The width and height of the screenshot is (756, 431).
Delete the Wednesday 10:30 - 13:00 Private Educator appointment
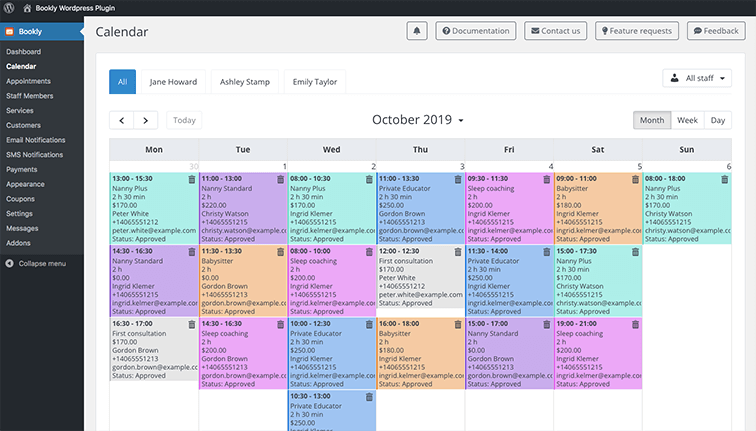(369, 397)
